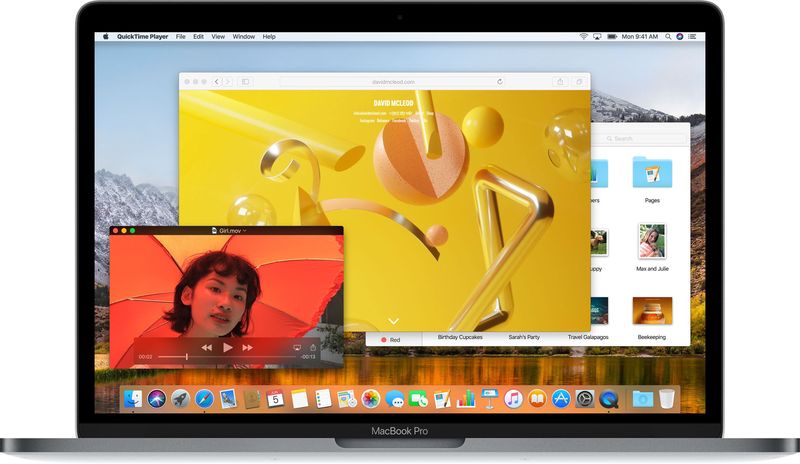
Task: Expand Girl.mov title dropdown chevron
Action: pos(245,231)
